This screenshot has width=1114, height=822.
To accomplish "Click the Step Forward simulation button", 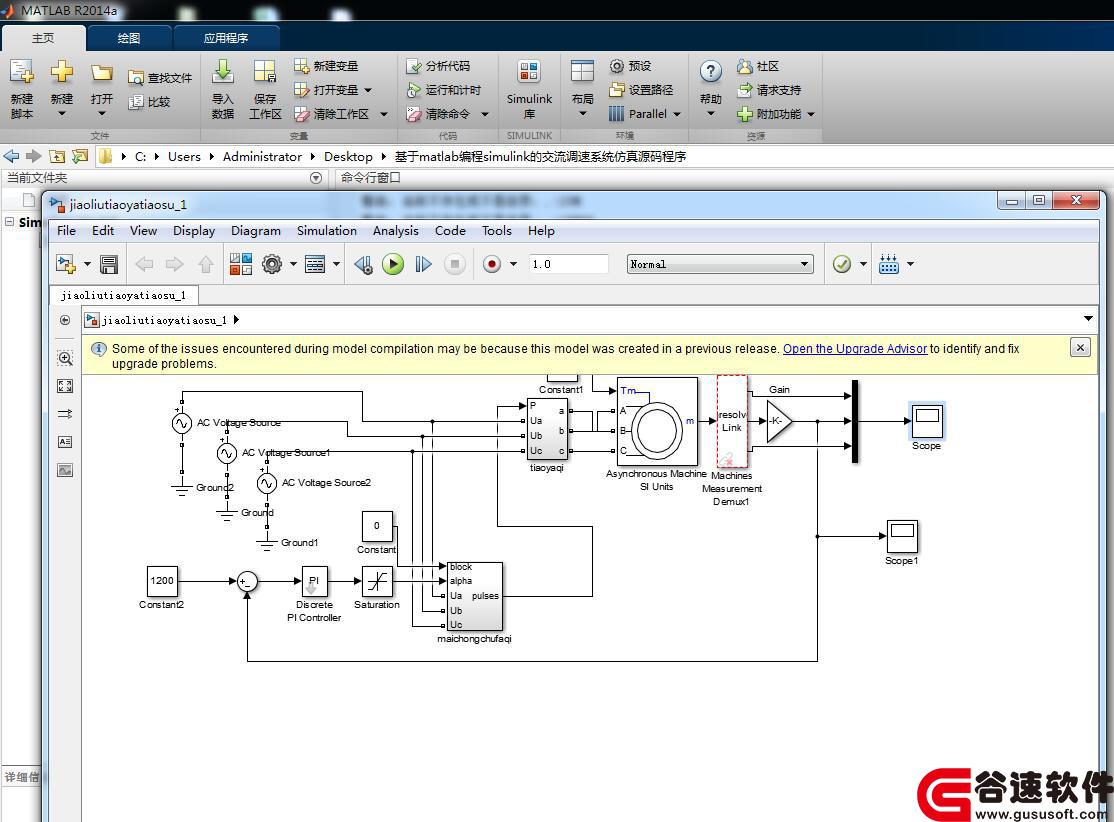I will pos(423,264).
